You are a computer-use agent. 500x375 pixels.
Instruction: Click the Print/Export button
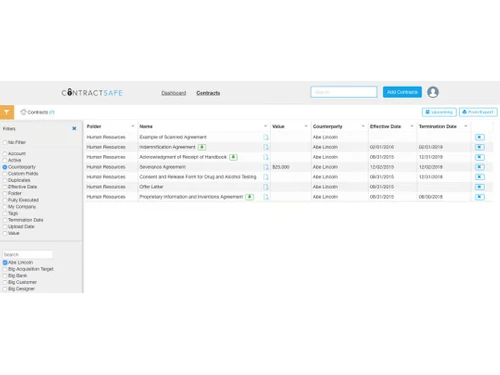pos(478,112)
